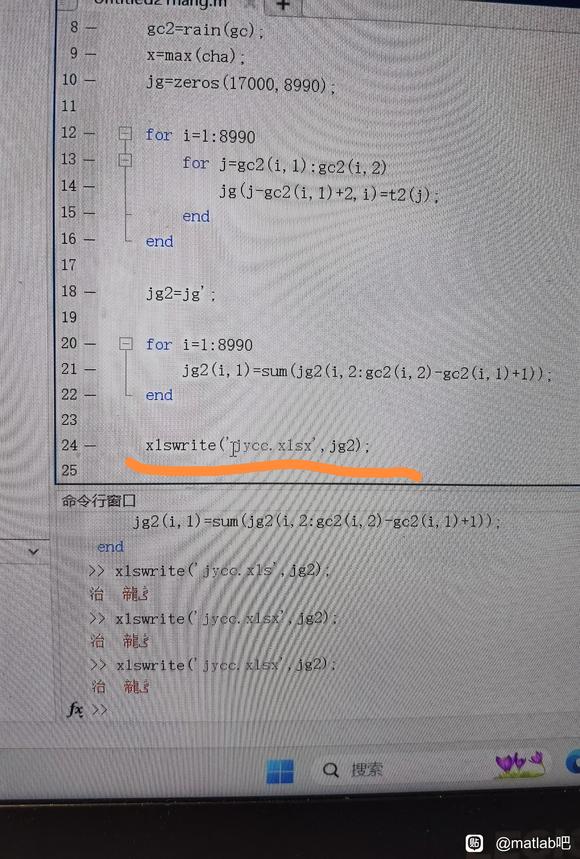Image resolution: width=580 pixels, height=859 pixels.
Task: Collapse the for loop fold at line 20
Action: (126, 343)
